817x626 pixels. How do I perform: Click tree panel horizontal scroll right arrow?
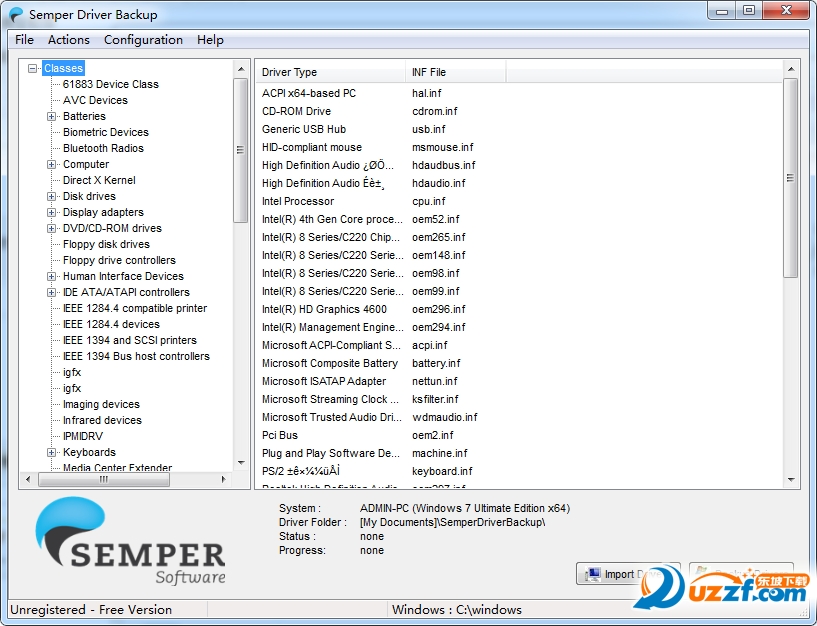pyautogui.click(x=224, y=479)
